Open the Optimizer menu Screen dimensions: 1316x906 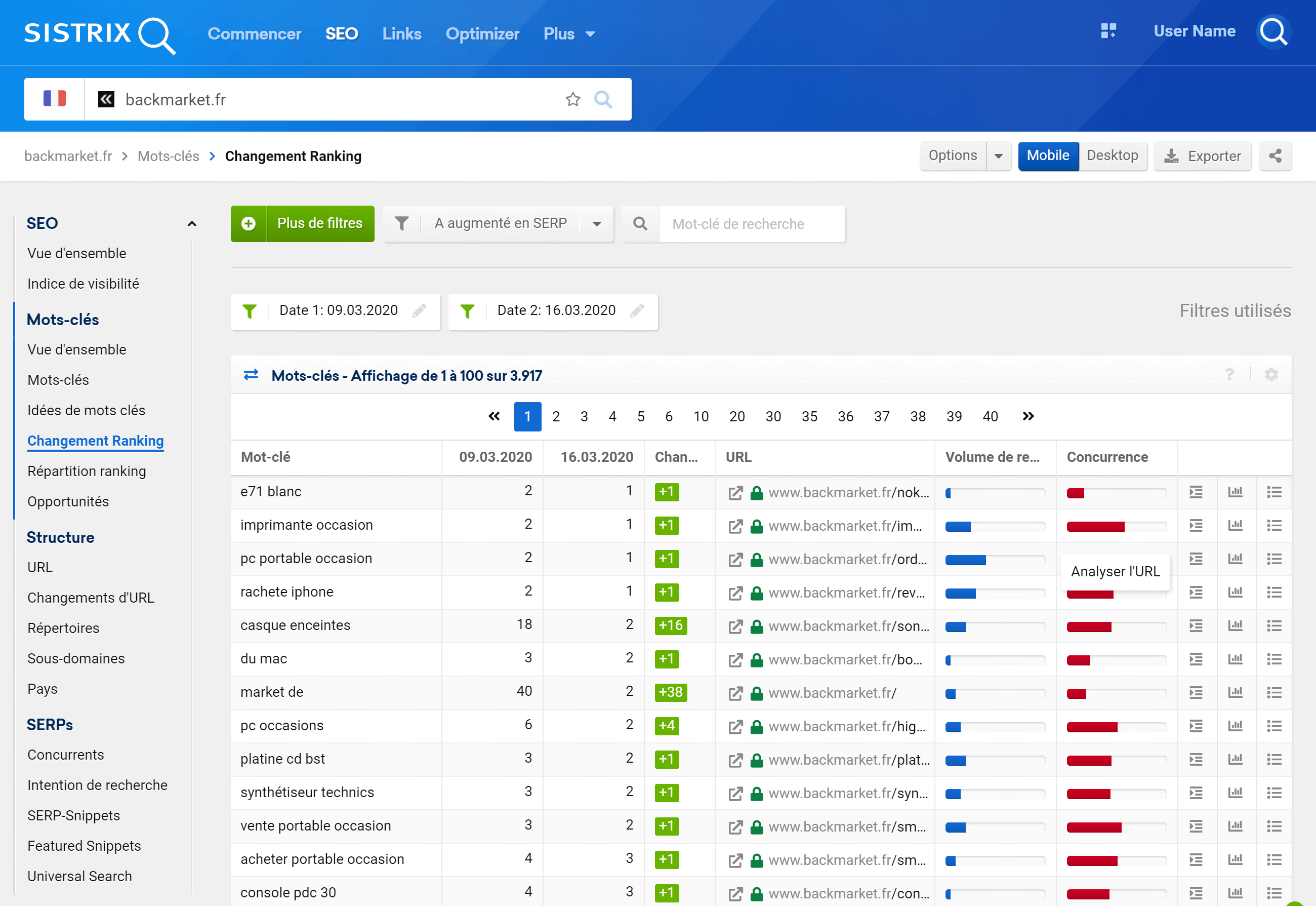point(482,34)
